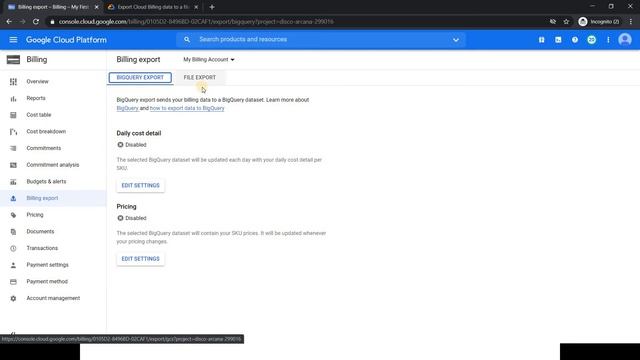
Task: Edit settings for Daily cost detail
Action: [140, 185]
